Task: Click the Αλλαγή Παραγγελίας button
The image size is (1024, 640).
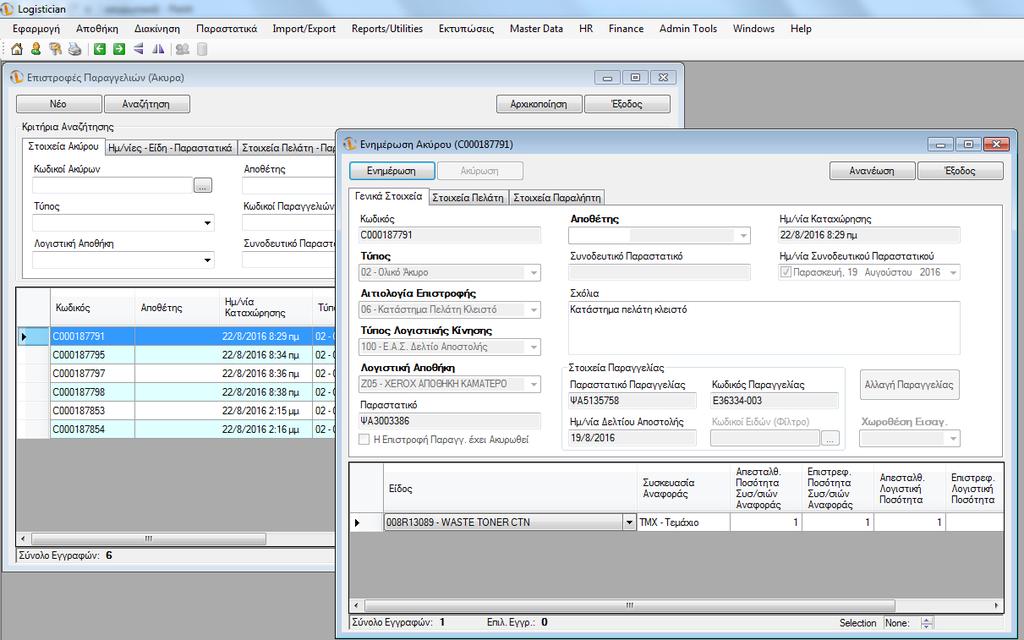Action: pyautogui.click(x=909, y=385)
